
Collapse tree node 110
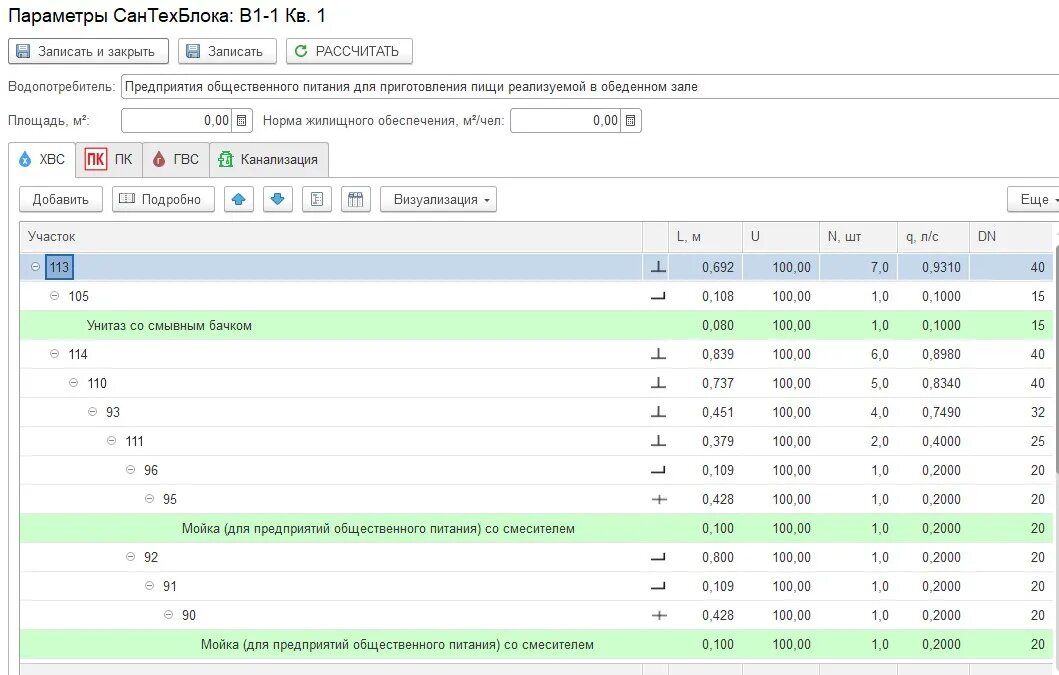(x=73, y=383)
